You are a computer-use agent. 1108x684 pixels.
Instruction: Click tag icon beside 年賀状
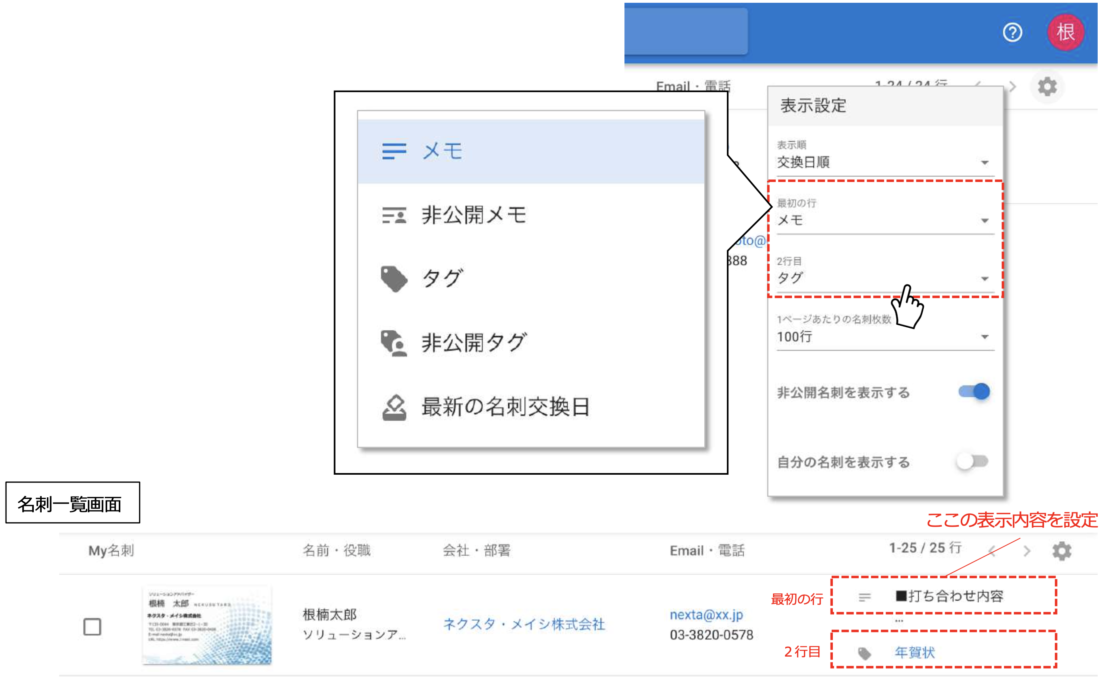point(864,653)
